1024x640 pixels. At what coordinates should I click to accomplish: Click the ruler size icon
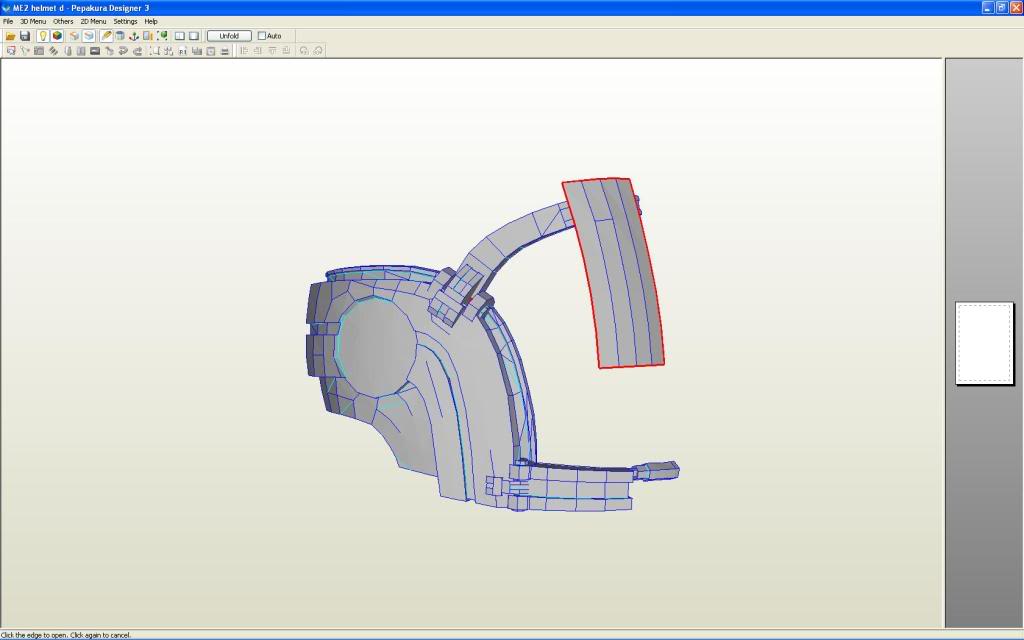(x=148, y=36)
